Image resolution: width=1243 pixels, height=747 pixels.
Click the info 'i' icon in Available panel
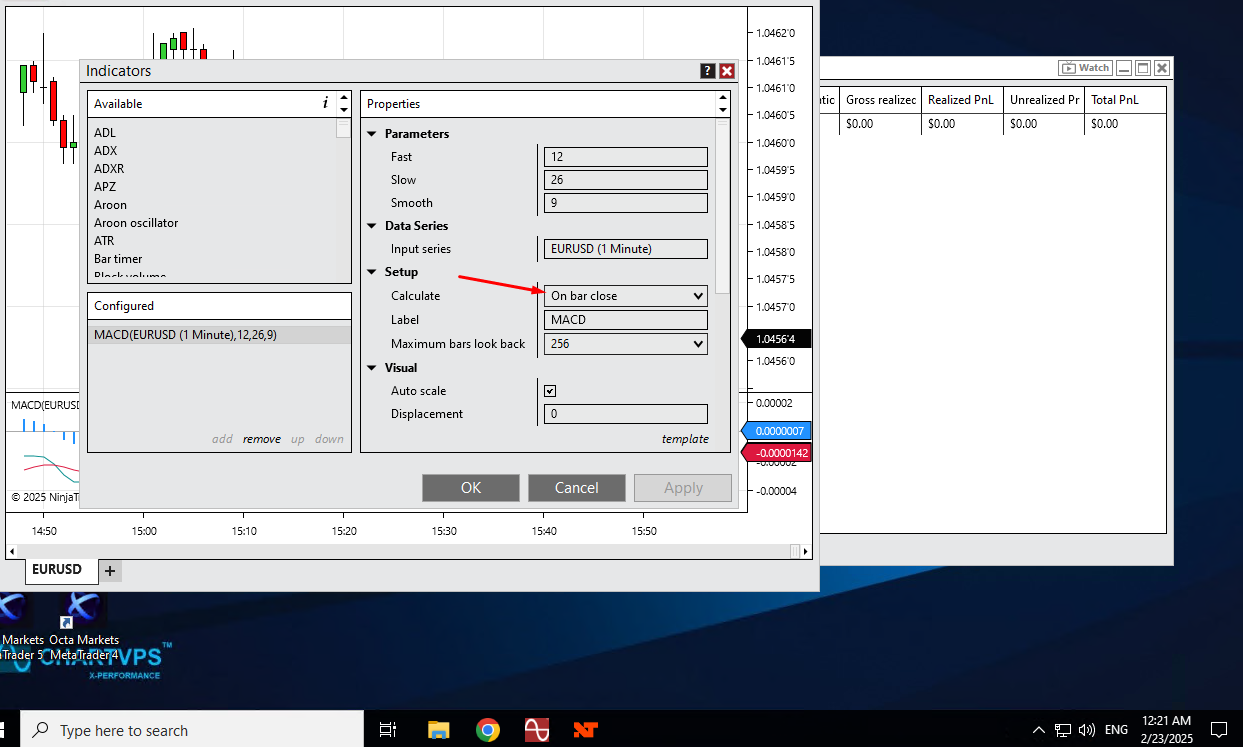tap(325, 103)
